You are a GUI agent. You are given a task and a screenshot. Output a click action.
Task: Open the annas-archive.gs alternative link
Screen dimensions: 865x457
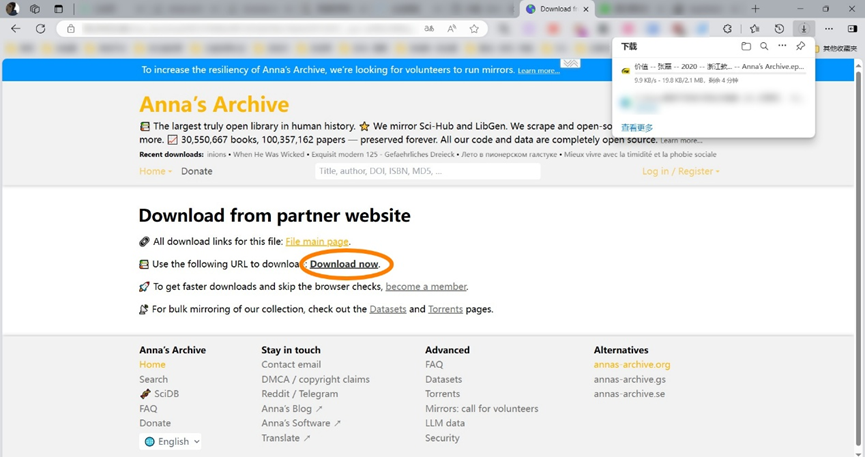[629, 379]
